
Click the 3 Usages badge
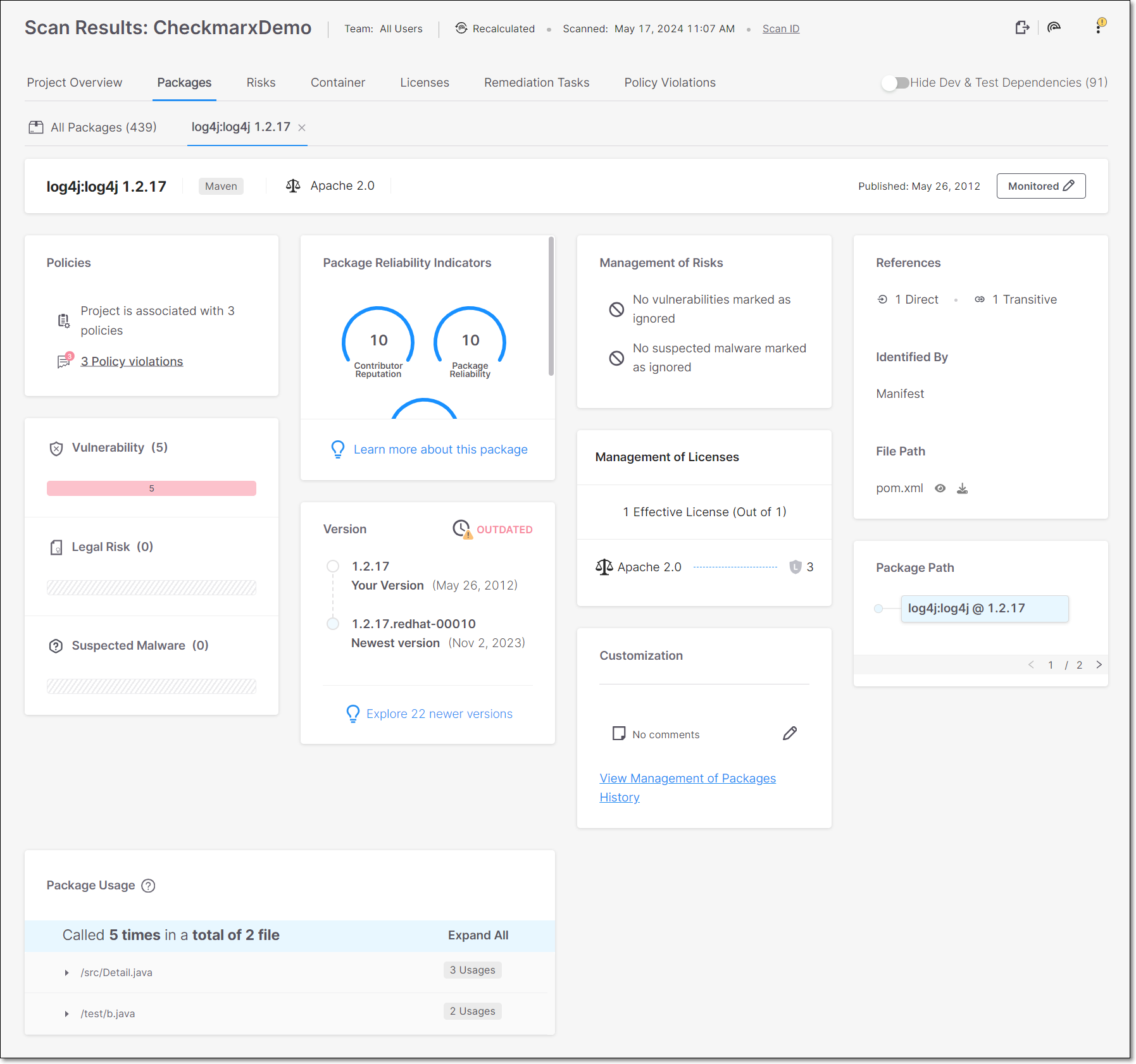(473, 970)
